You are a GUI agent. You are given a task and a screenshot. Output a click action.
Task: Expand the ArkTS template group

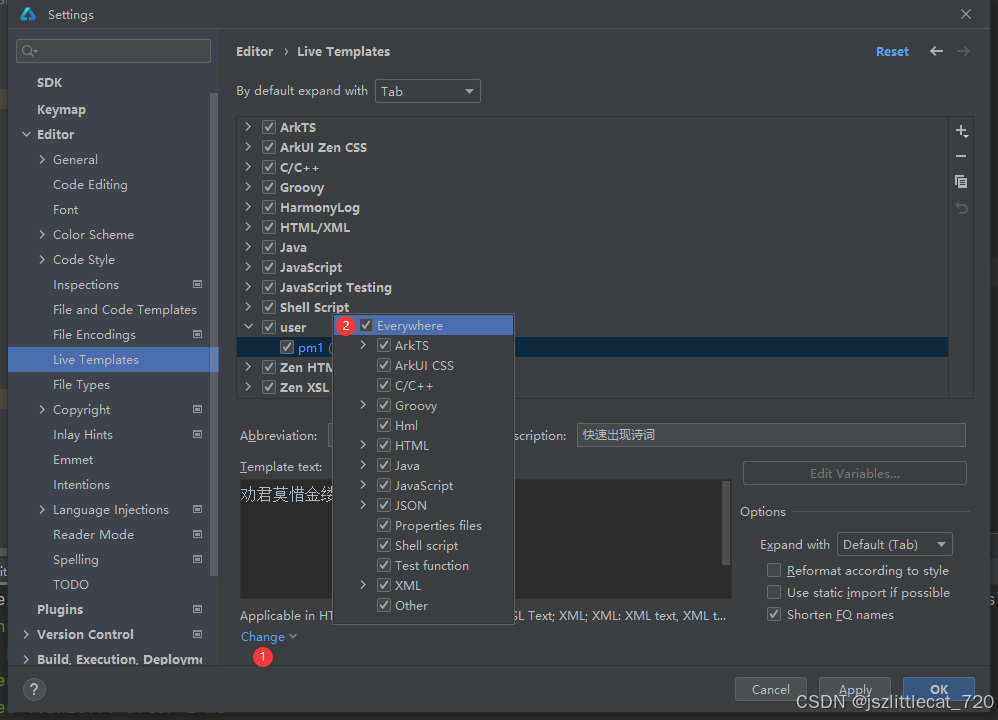point(248,127)
